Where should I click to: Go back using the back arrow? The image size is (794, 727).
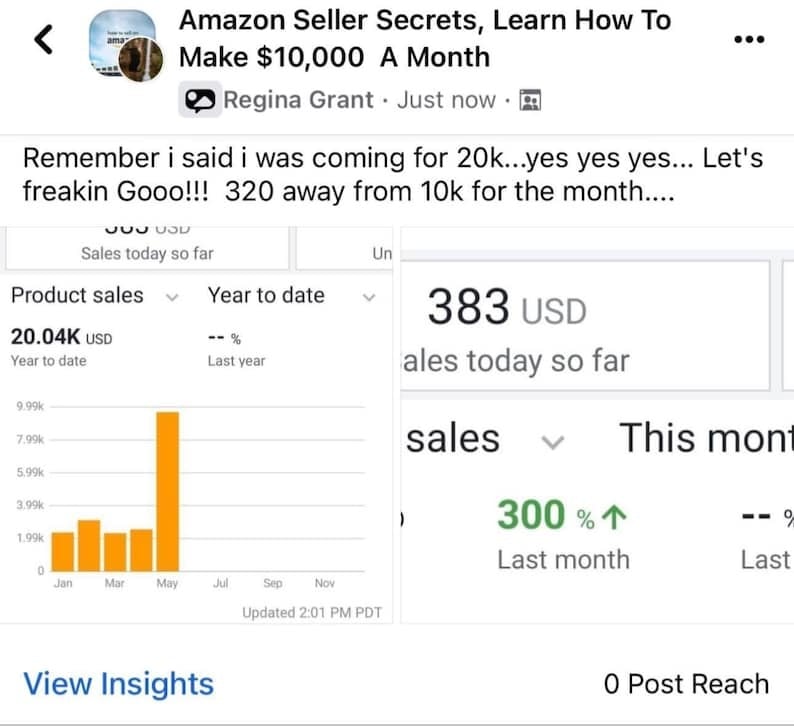43,40
